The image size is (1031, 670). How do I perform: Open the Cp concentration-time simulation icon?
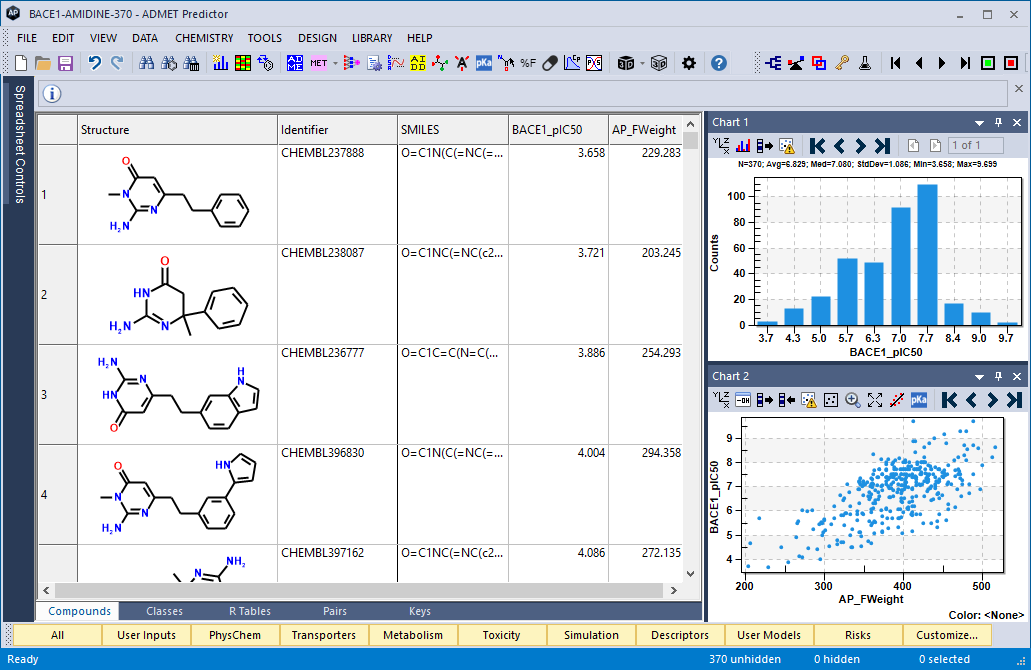click(x=572, y=63)
